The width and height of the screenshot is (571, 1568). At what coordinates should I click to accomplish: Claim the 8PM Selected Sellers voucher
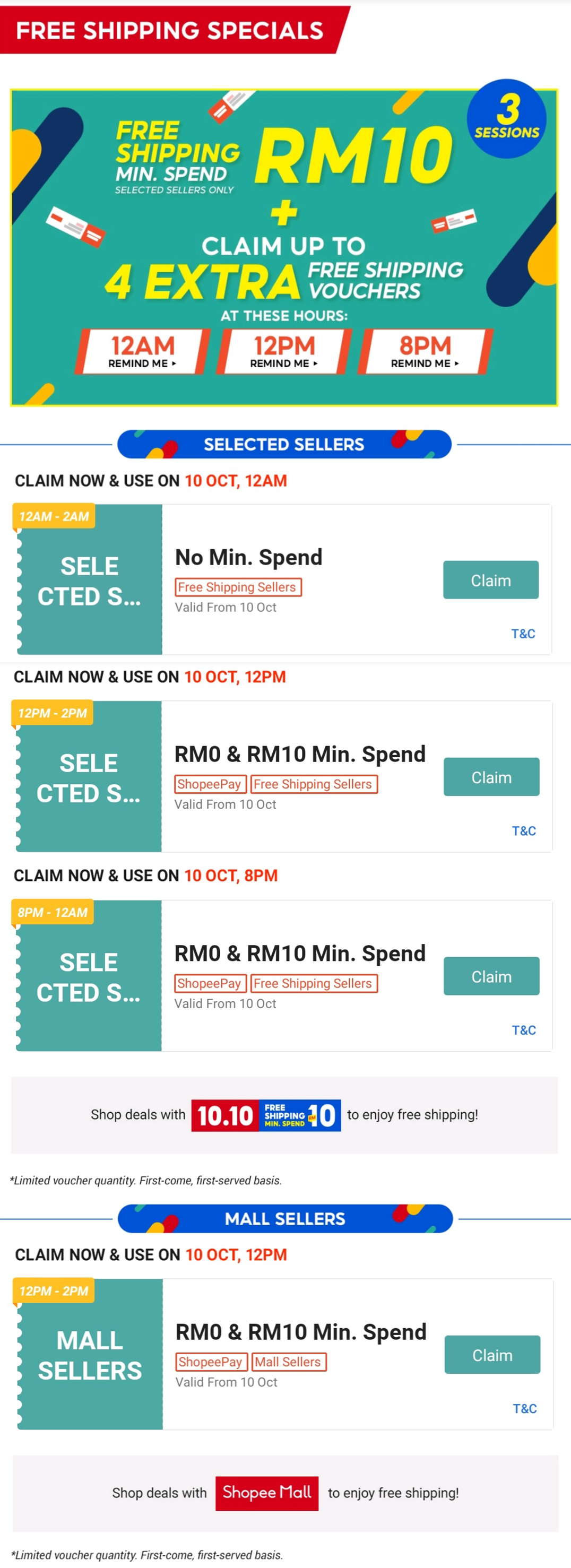pyautogui.click(x=491, y=976)
